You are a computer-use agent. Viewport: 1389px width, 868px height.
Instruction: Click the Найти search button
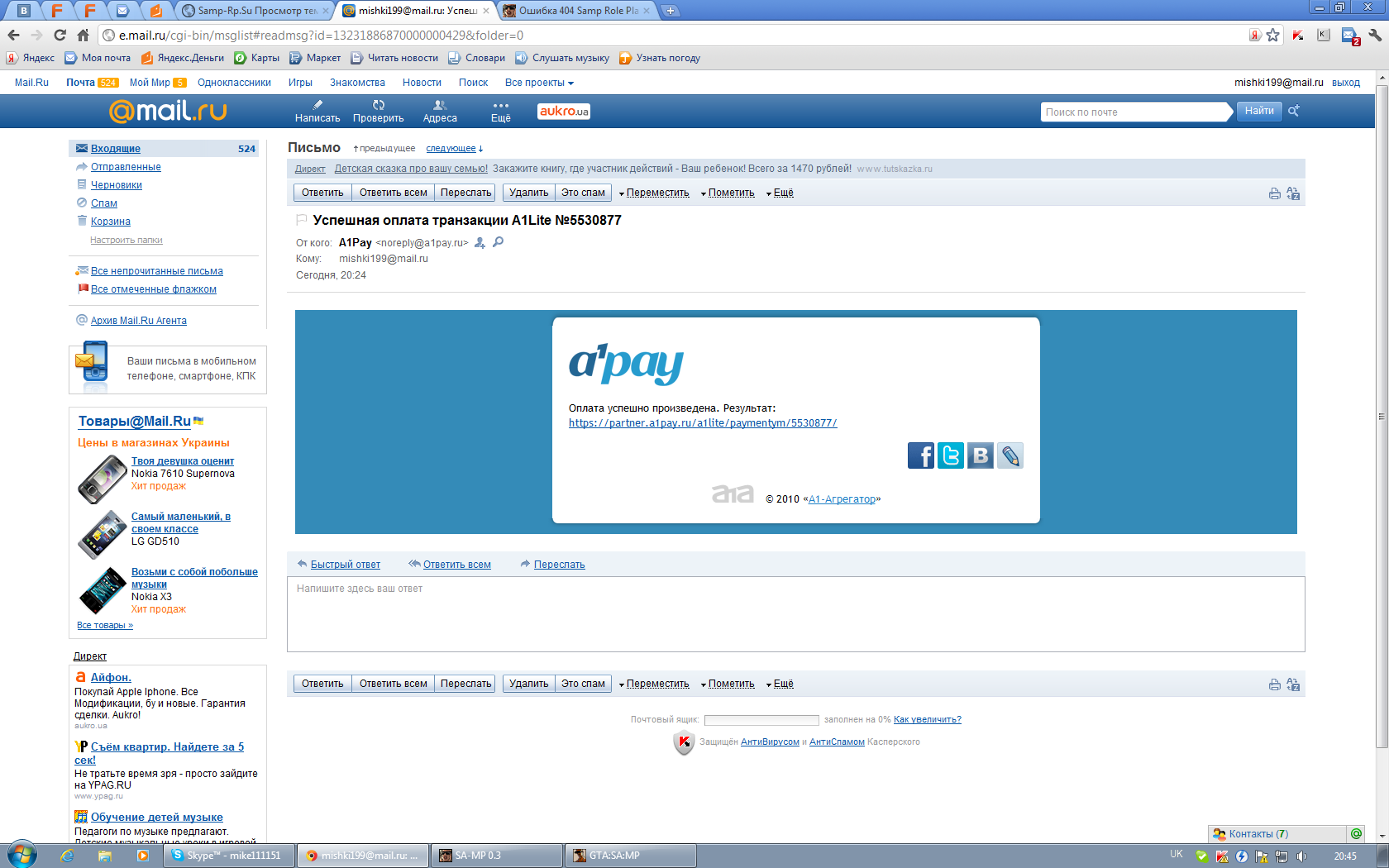pos(1259,111)
